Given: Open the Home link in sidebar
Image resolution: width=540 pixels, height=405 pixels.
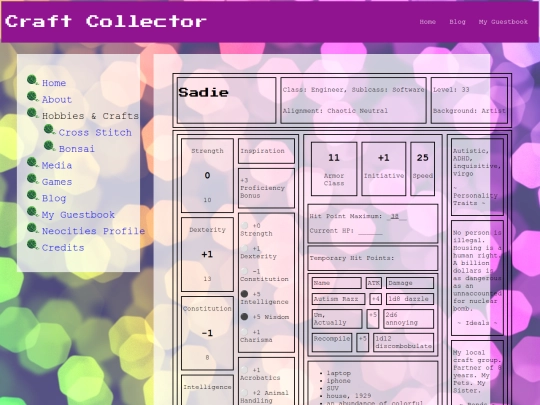Looking at the screenshot, I should (54, 83).
